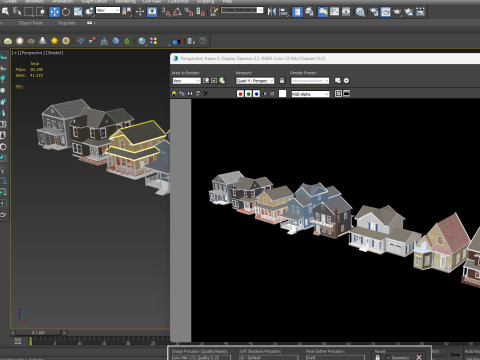
Task: Open Rendered Frame Window from main toolbar
Action: click(x=386, y=12)
